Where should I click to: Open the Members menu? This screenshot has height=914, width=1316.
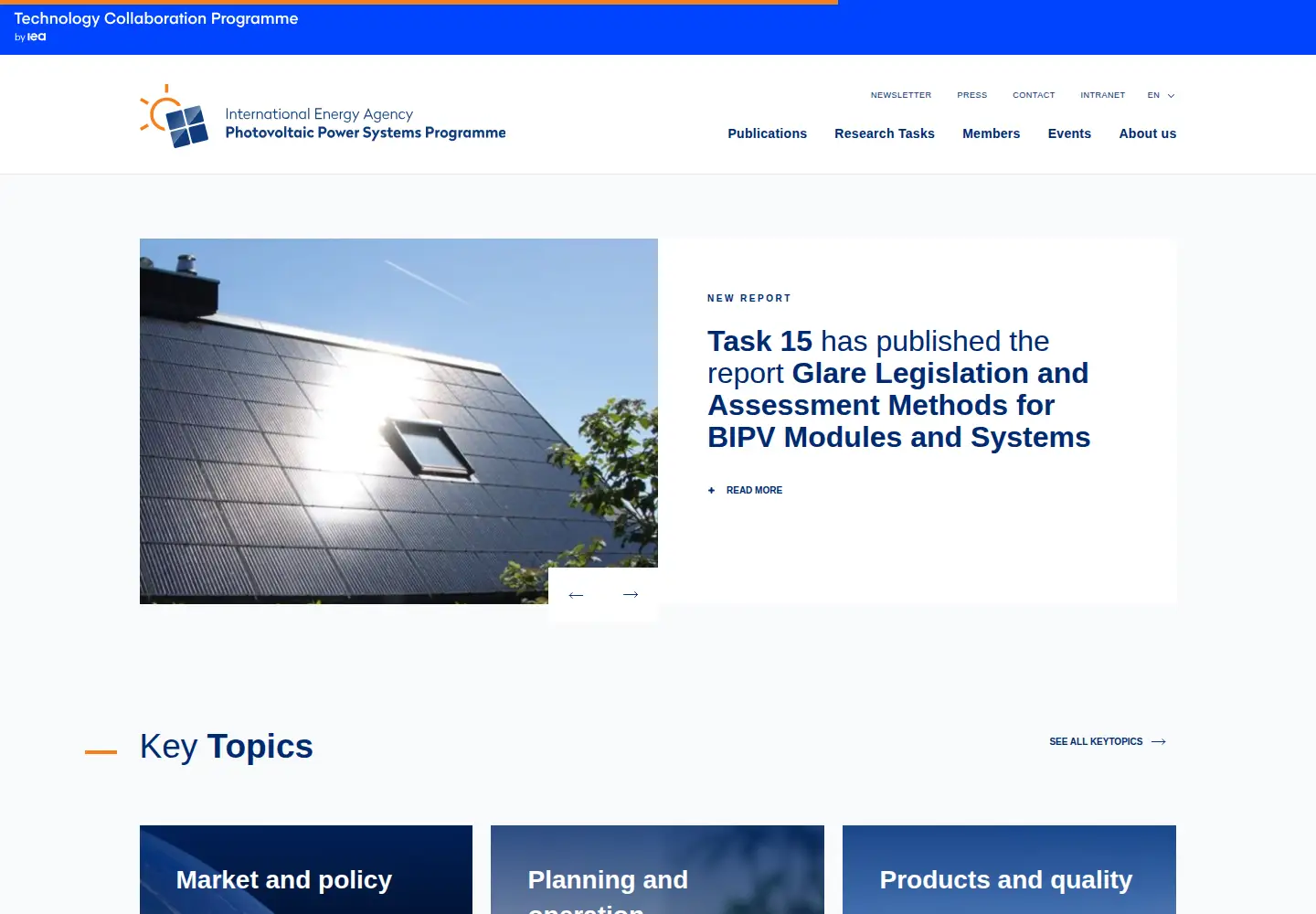(992, 133)
